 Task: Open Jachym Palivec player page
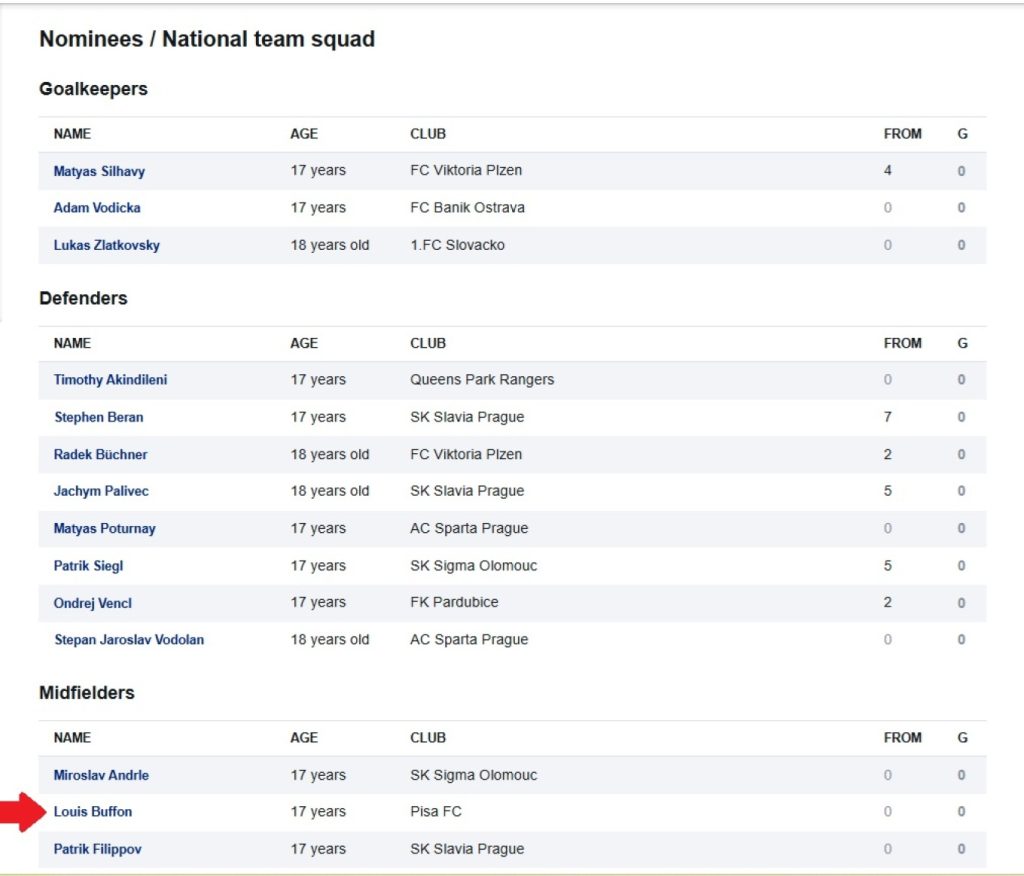[x=101, y=491]
